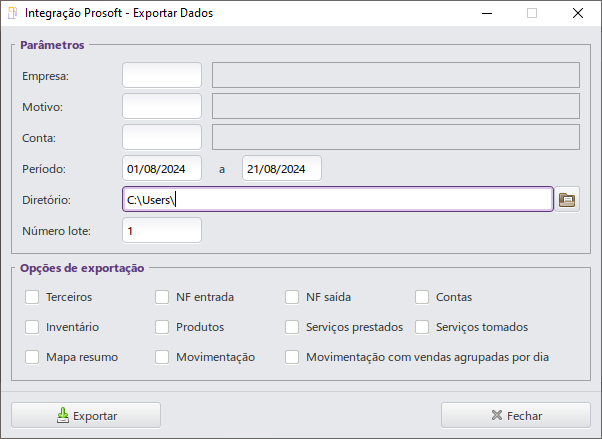Screen dimensions: 602x439
Task: Check Serviços prestados
Action: pos(292,327)
